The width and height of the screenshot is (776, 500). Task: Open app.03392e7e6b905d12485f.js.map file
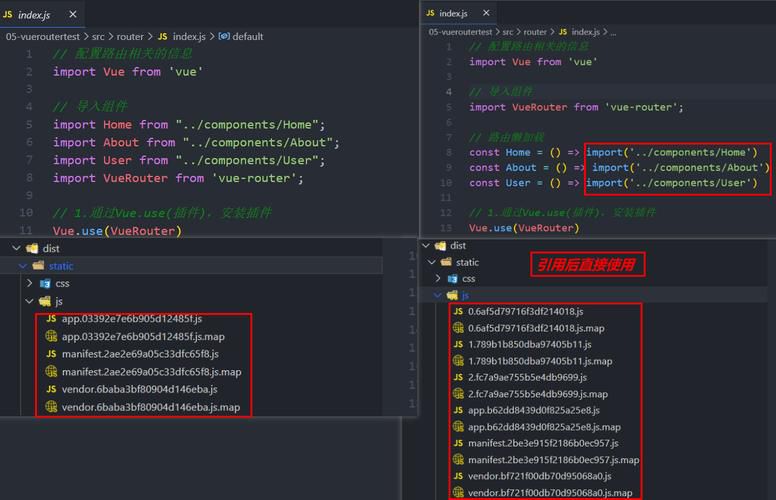[x=143, y=337]
